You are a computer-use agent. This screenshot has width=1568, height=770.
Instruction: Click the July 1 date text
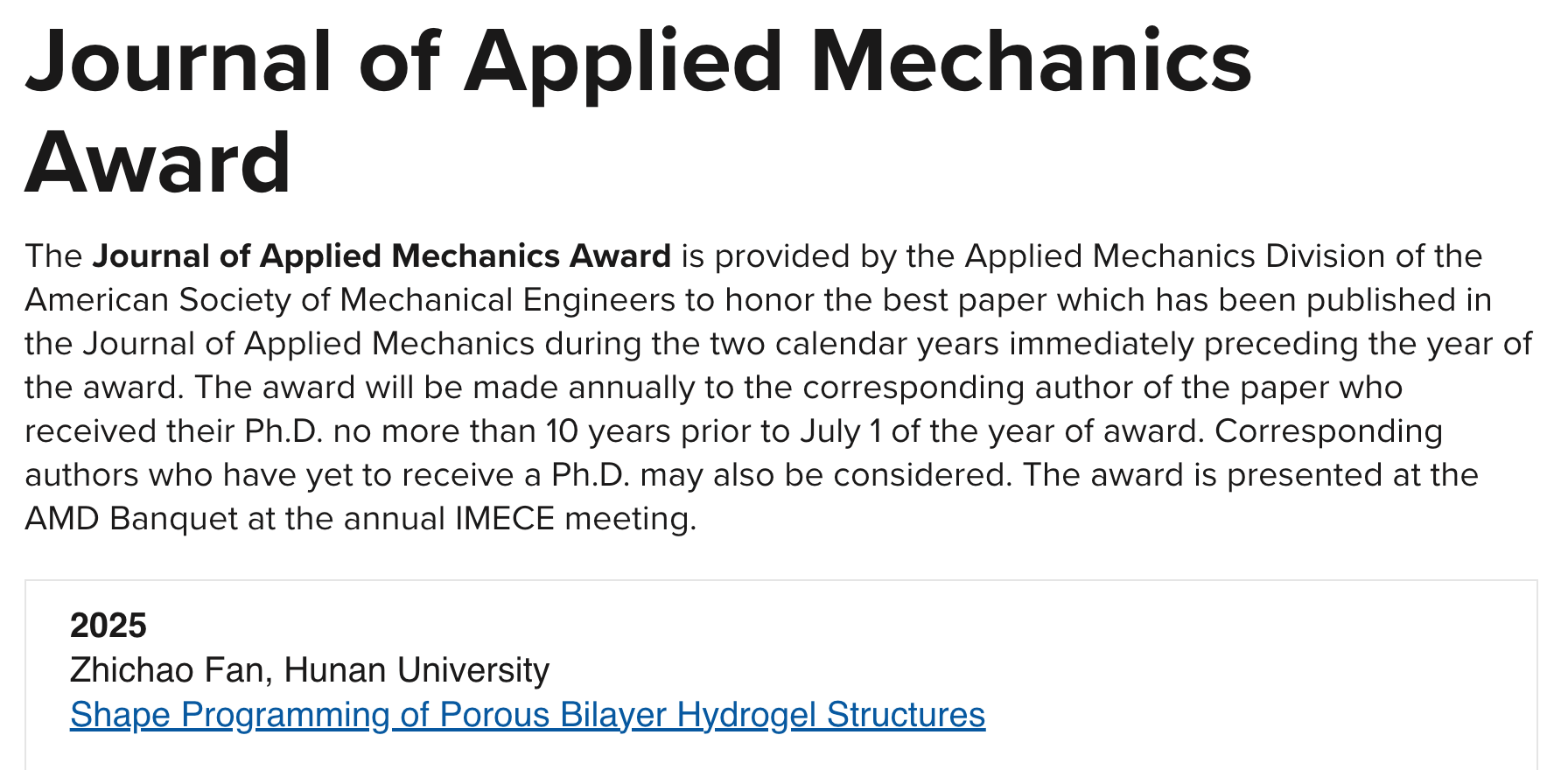click(838, 431)
